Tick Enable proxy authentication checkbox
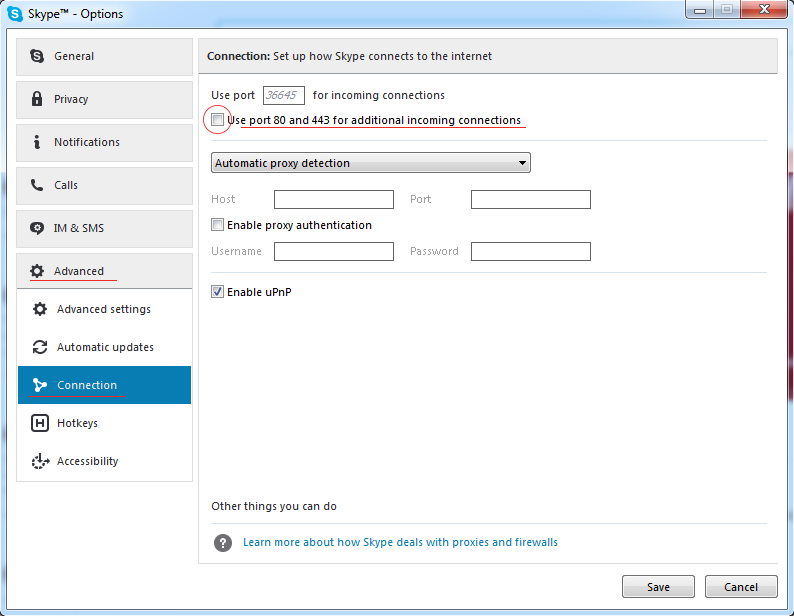The image size is (794, 616). click(217, 224)
